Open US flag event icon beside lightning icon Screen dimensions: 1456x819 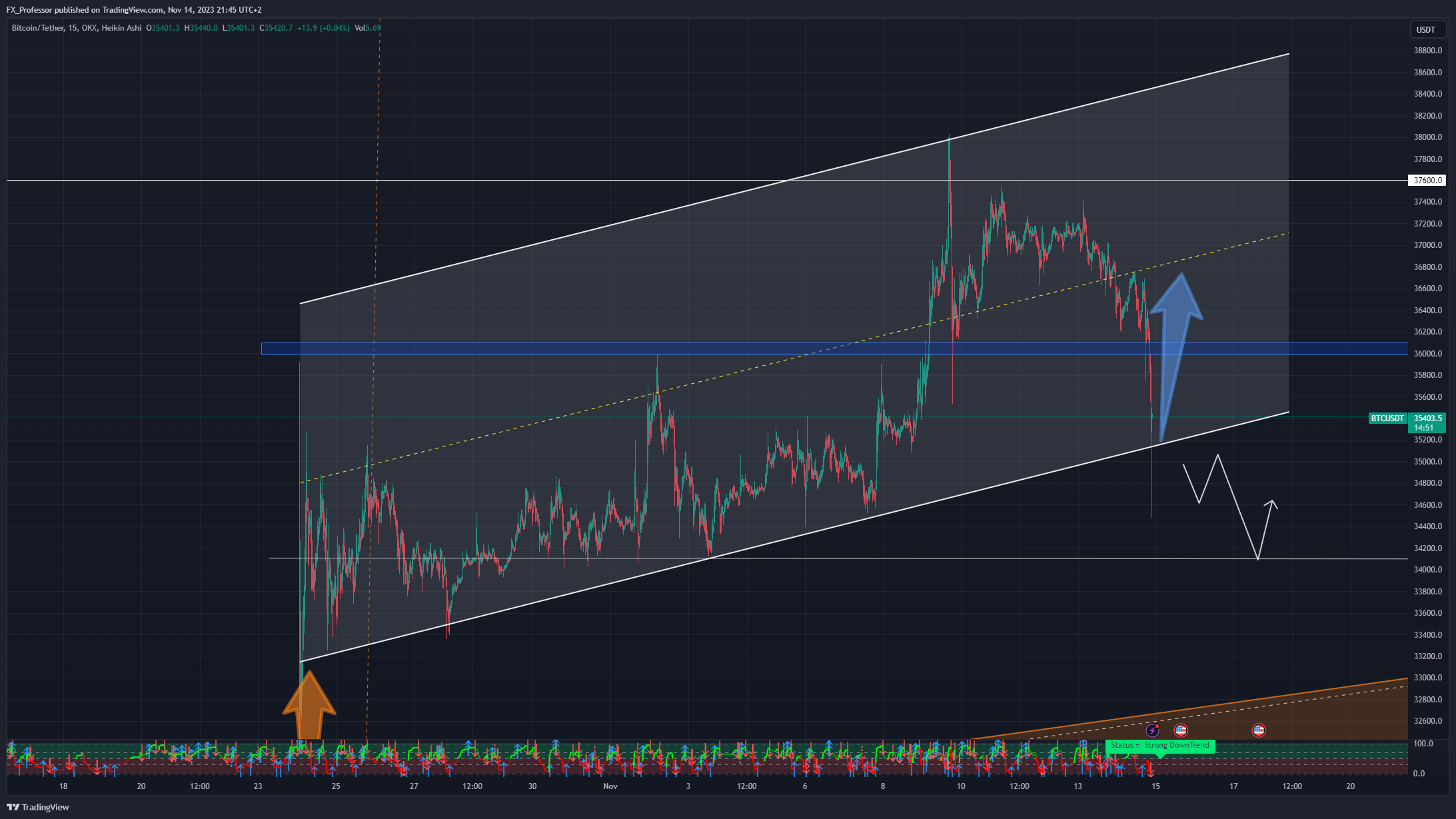[1181, 730]
